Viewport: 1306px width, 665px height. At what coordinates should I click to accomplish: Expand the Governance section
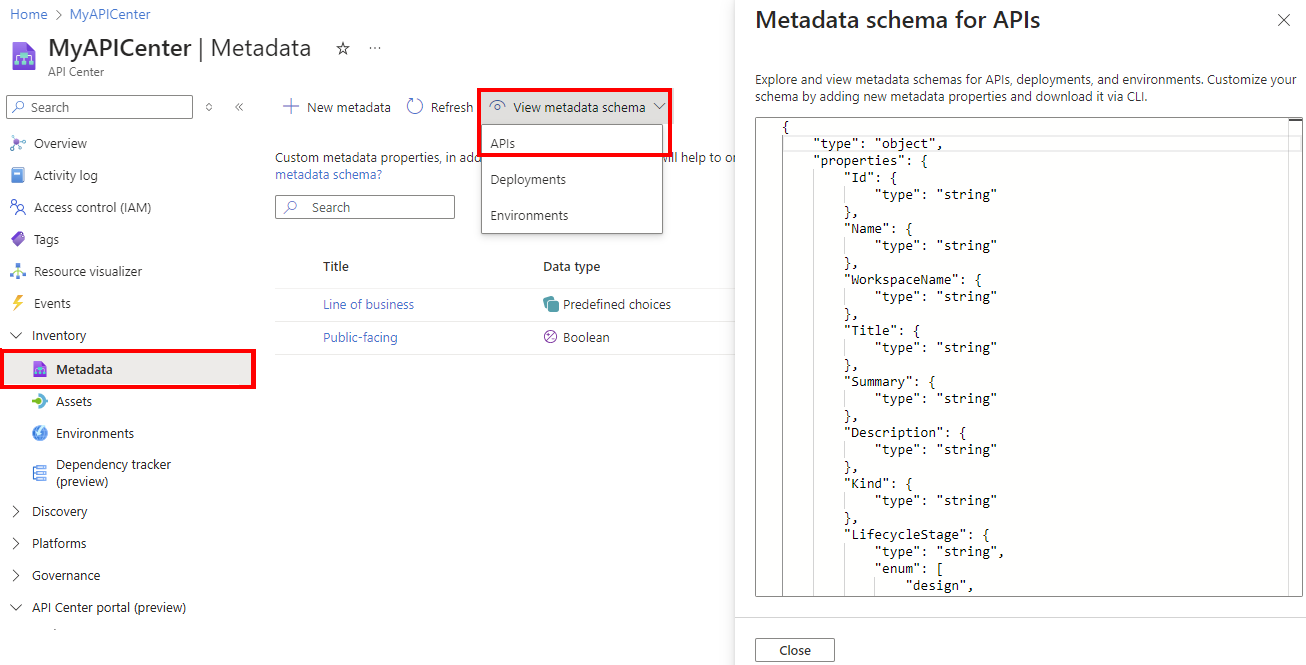point(15,576)
